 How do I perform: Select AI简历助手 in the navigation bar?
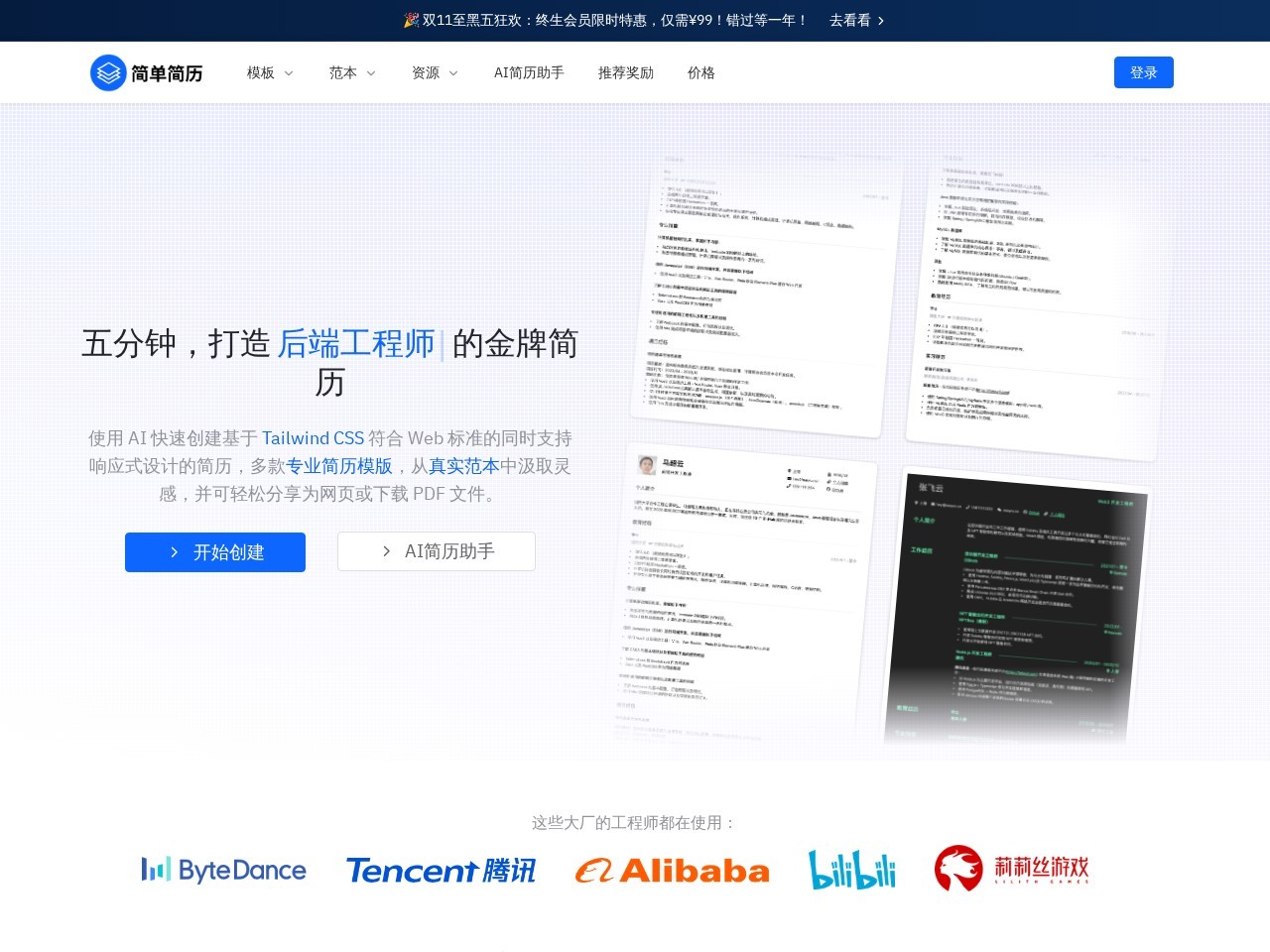(x=529, y=72)
